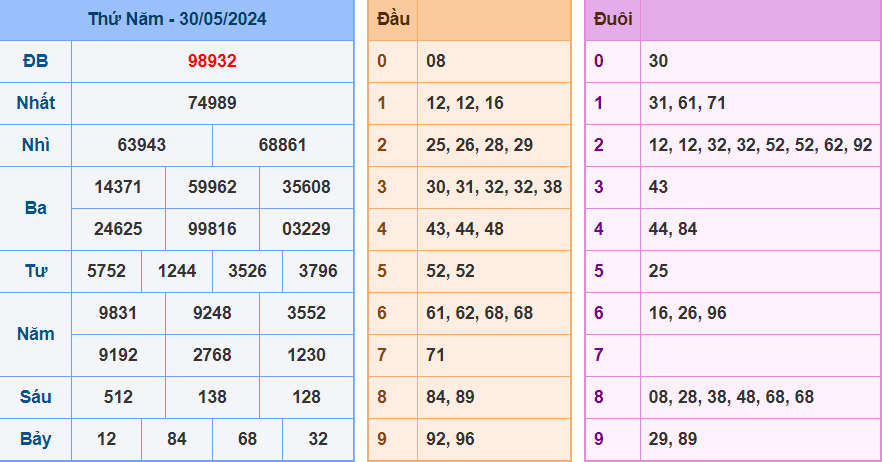Click the Nhì prize number 63943
The width and height of the screenshot is (882, 462).
coord(142,145)
